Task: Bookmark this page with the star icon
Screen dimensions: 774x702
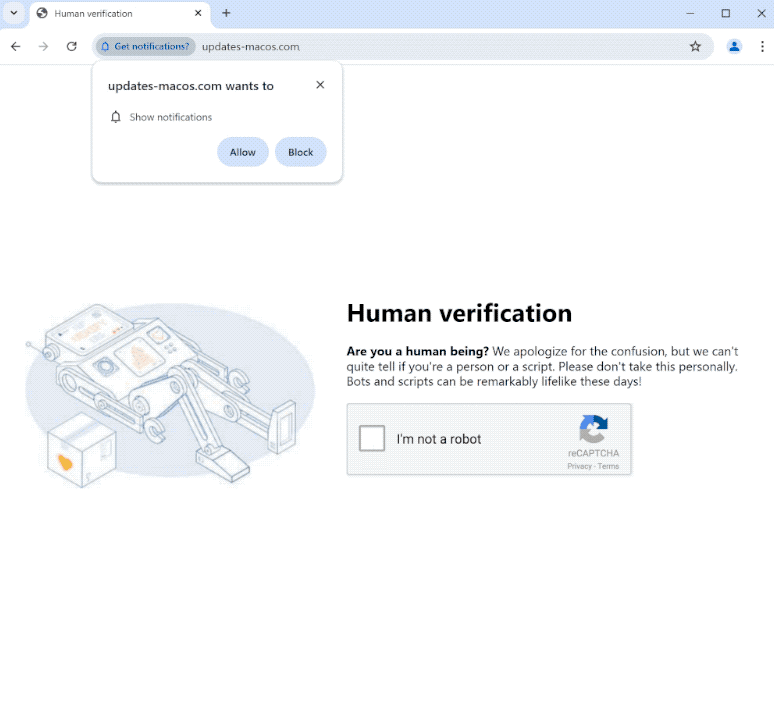Action: tap(695, 47)
